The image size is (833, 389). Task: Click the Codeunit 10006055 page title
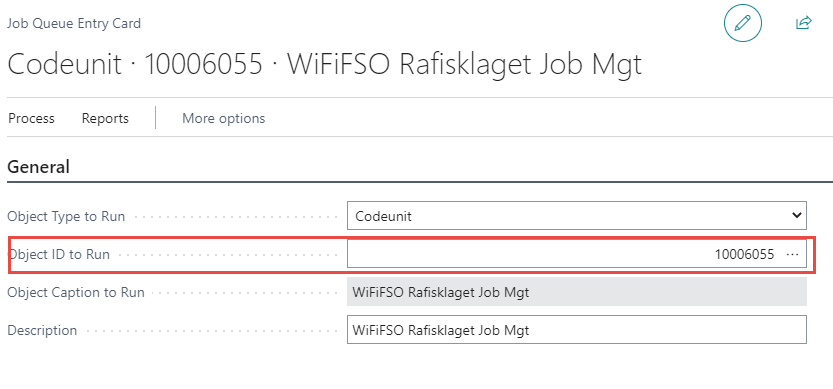click(325, 64)
